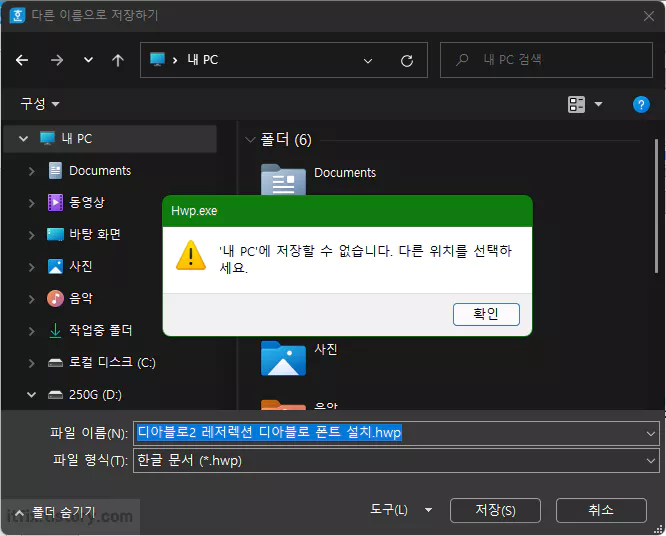Click the Documents folder name label
666x536 pixels.
coord(345,173)
